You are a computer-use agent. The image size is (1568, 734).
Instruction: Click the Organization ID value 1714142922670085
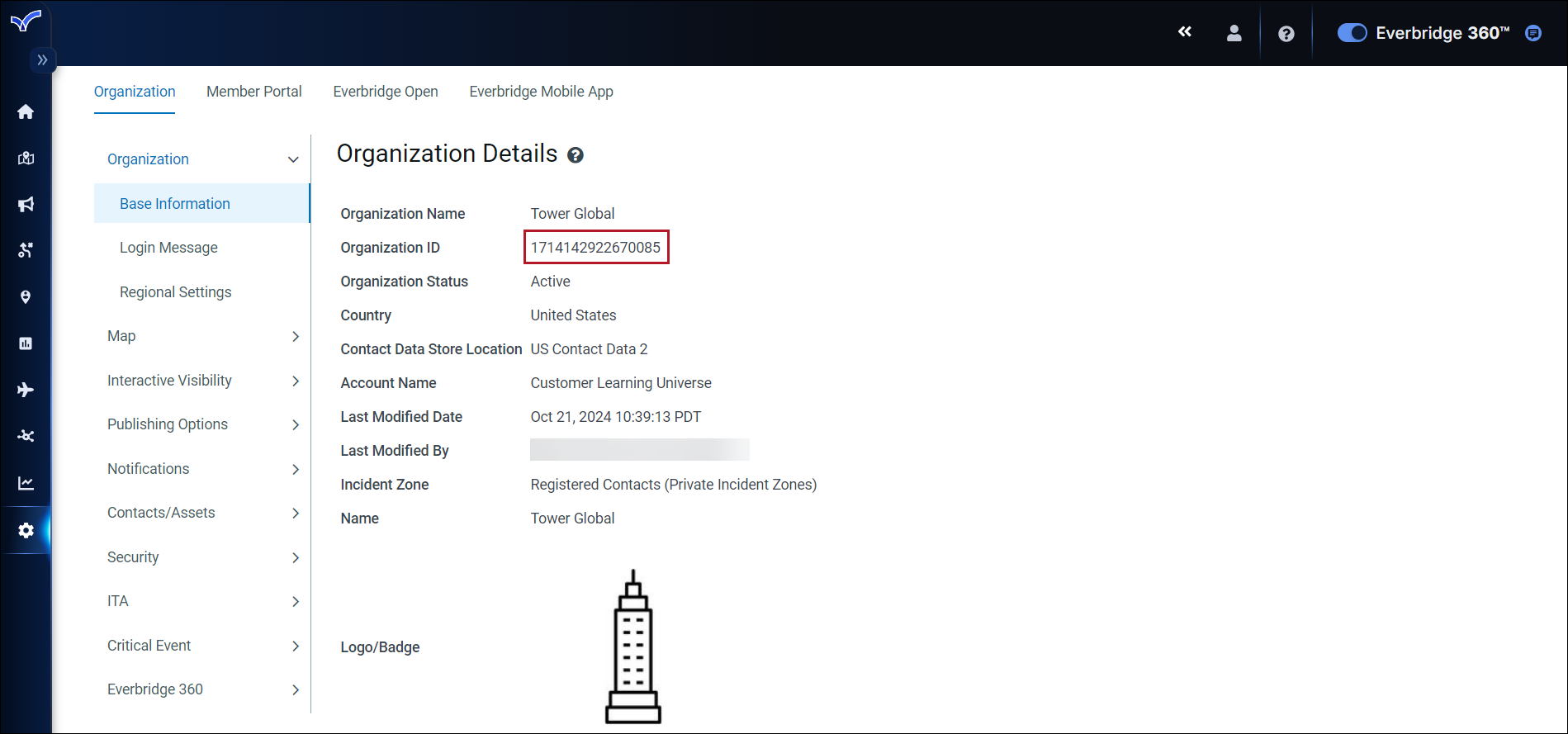coord(595,248)
